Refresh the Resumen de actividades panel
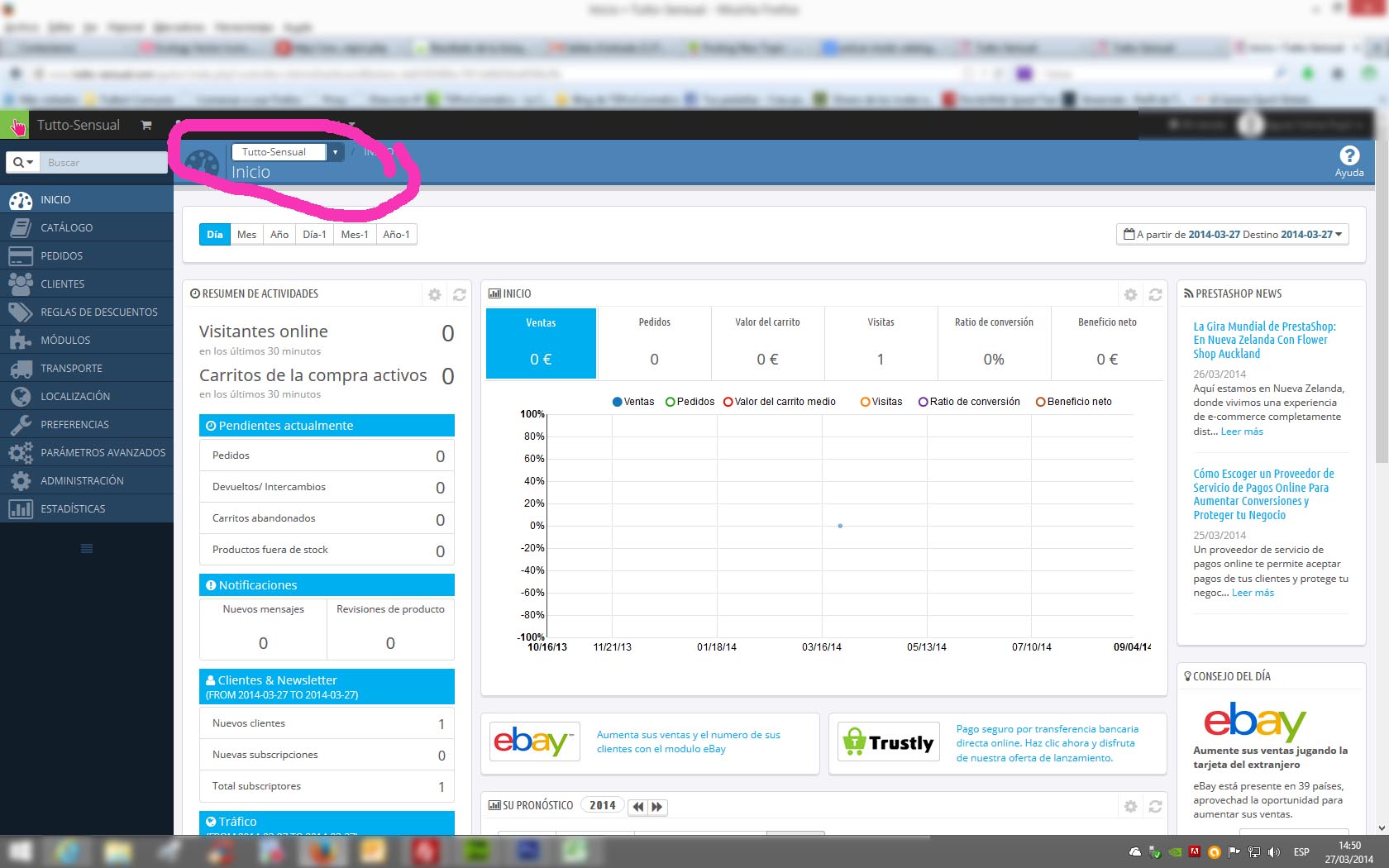The width and height of the screenshot is (1389, 868). pos(460,294)
